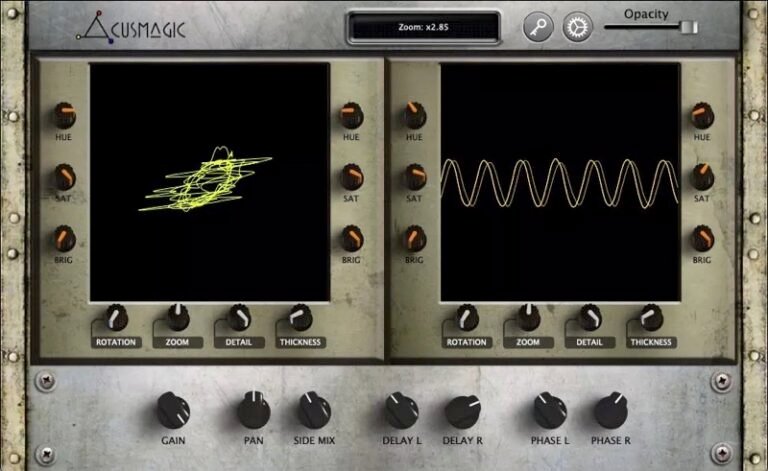Click the right display's left SAT knob

coord(415,177)
